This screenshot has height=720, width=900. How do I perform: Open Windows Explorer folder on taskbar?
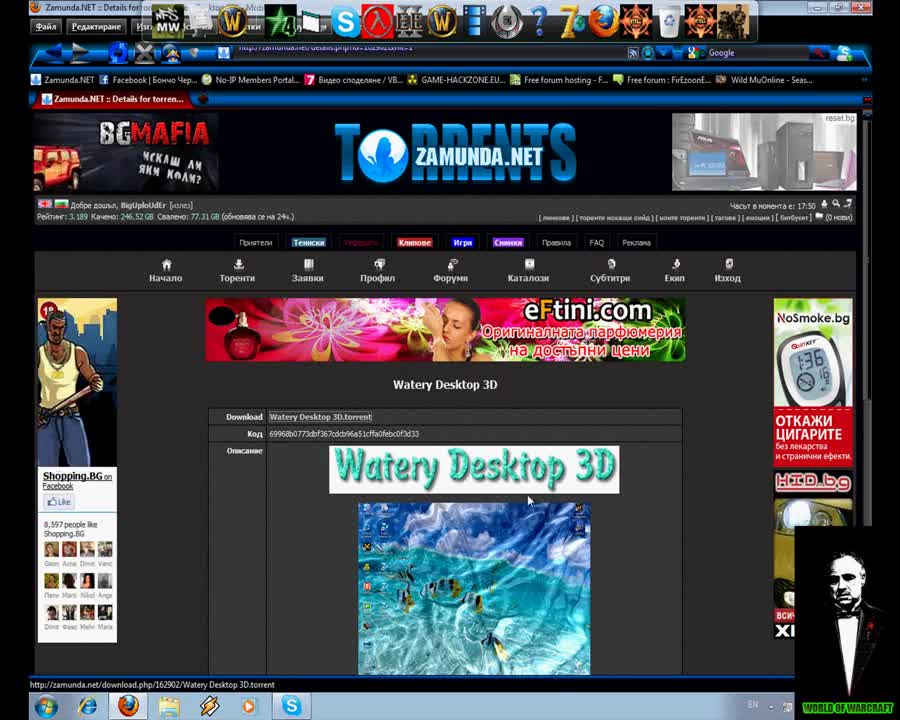pyautogui.click(x=169, y=706)
